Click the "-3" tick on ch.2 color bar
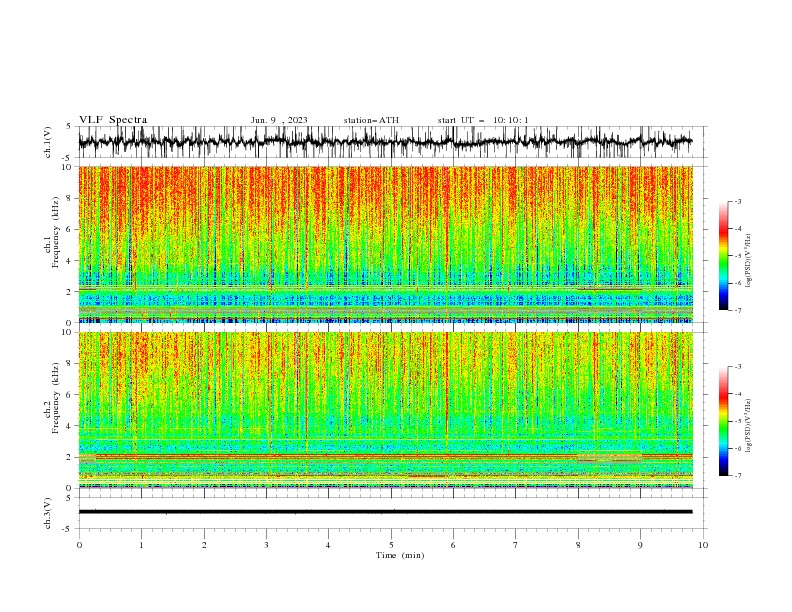 tap(738, 367)
